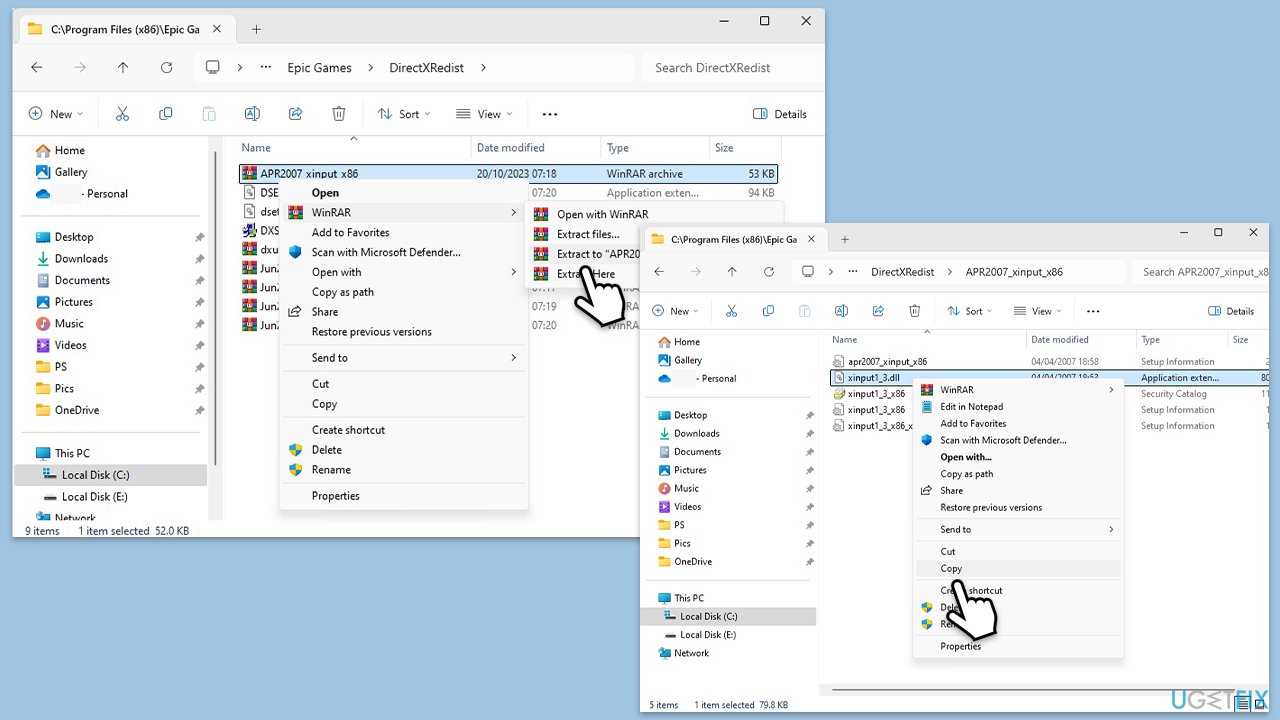Open the See more (…) menu in the DirectXRedist toolbar
Screen dimensions: 1280x720
[x=549, y=114]
